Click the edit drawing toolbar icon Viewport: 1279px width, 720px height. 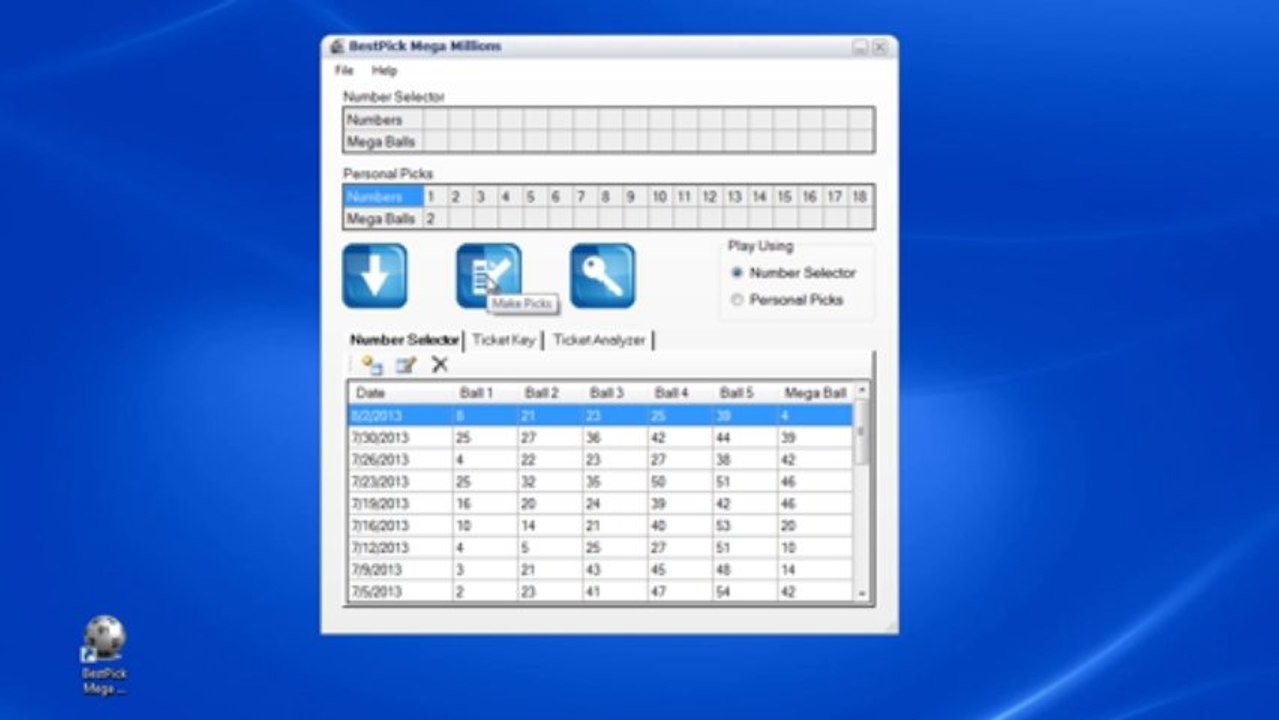405,365
